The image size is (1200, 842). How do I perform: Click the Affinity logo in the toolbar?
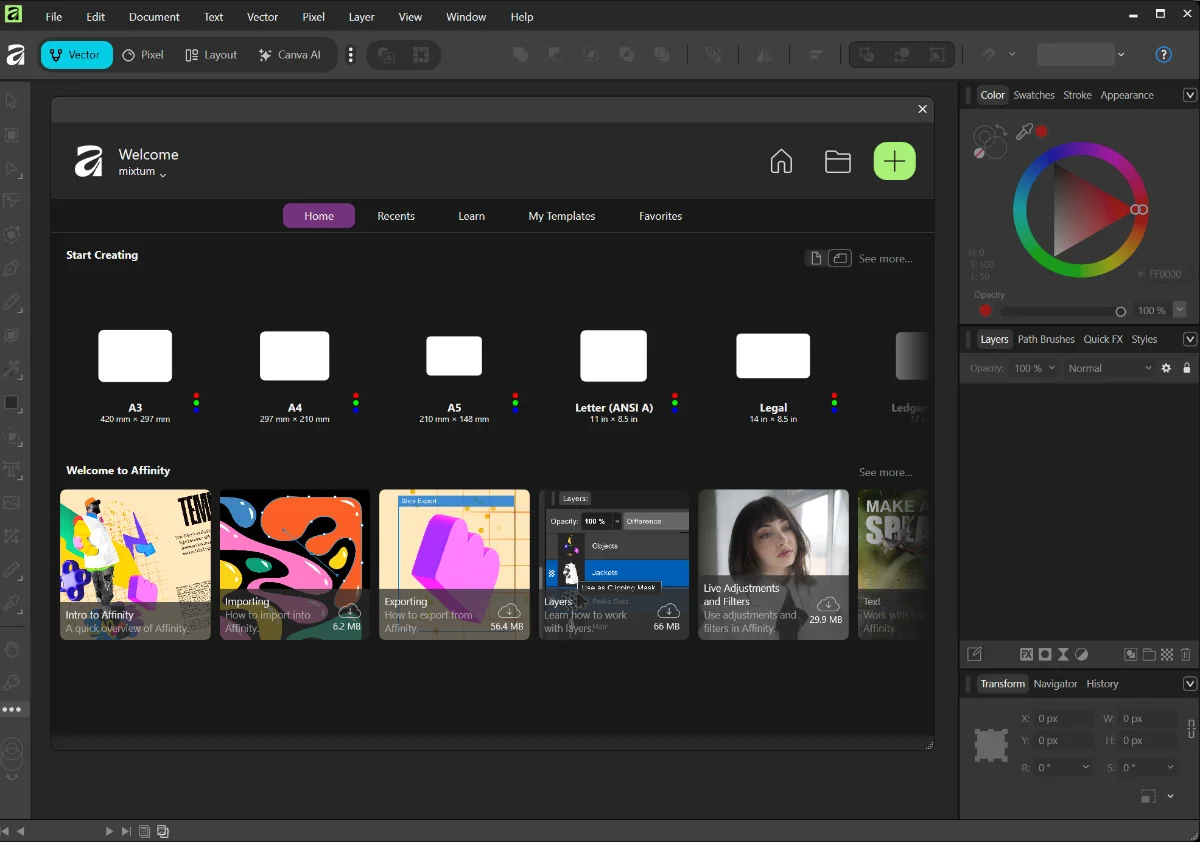(16, 55)
